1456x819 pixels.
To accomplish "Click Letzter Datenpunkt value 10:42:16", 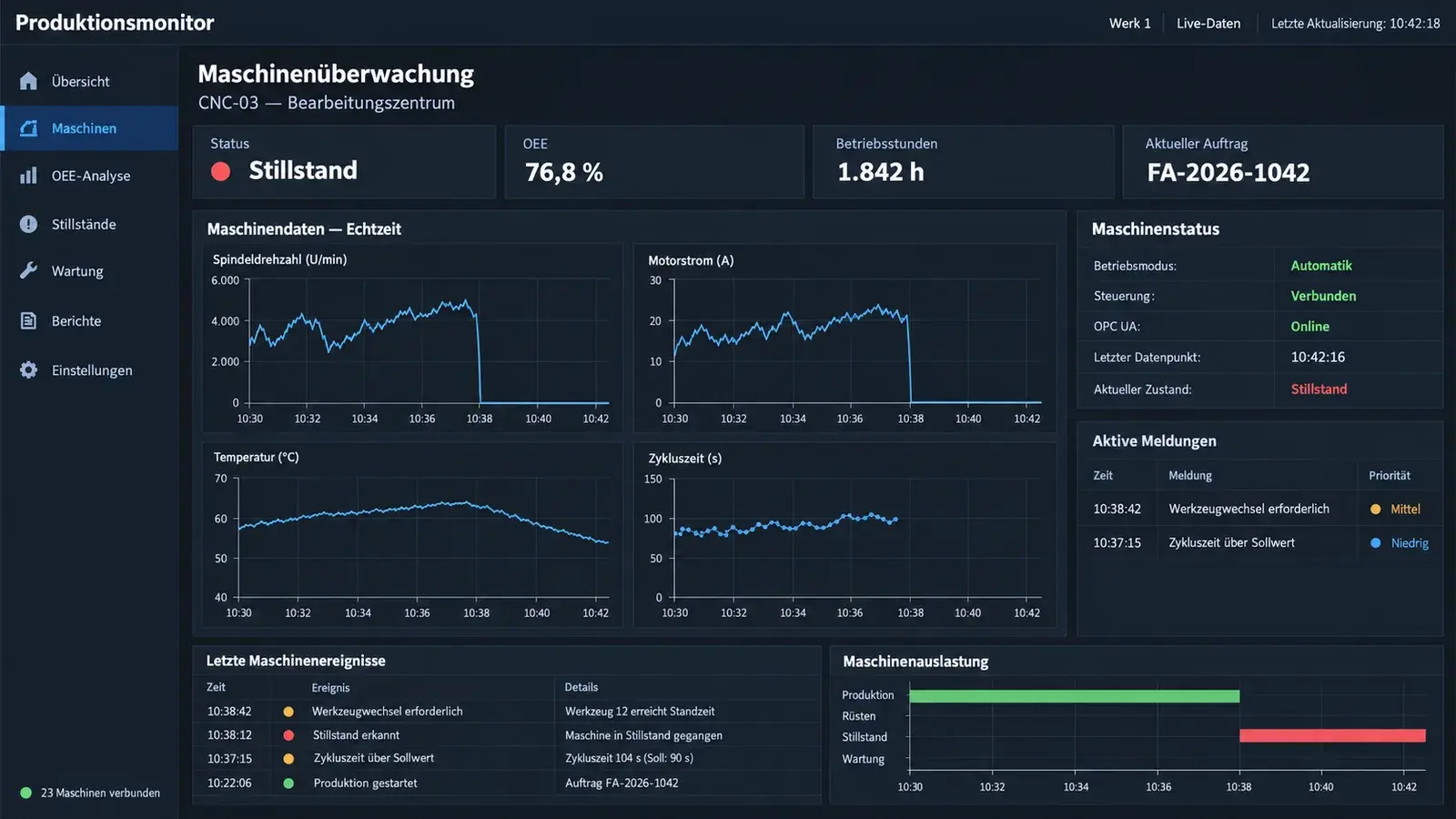I will point(1318,358).
